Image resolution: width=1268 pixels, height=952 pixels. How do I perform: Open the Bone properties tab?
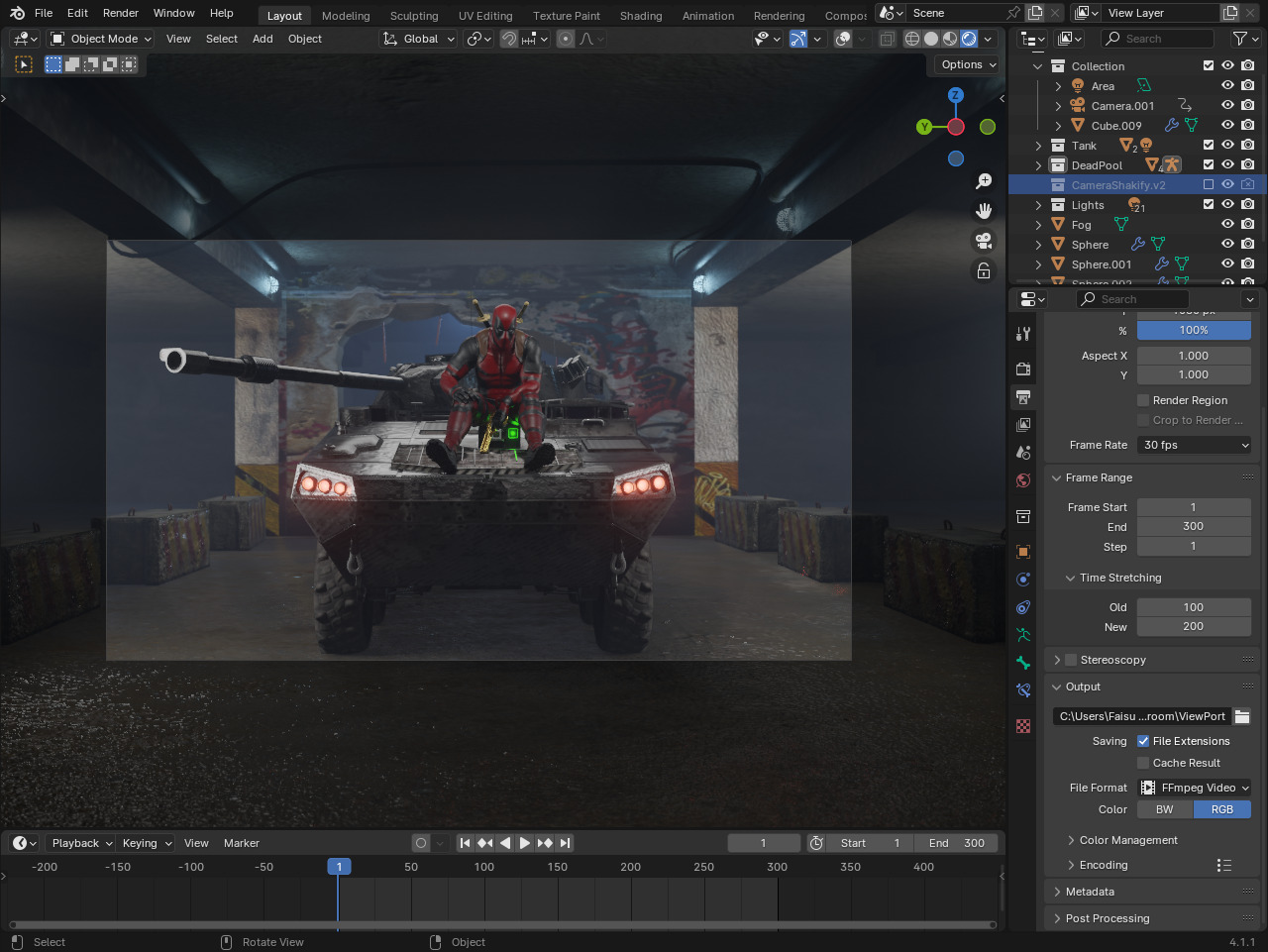tap(1023, 663)
